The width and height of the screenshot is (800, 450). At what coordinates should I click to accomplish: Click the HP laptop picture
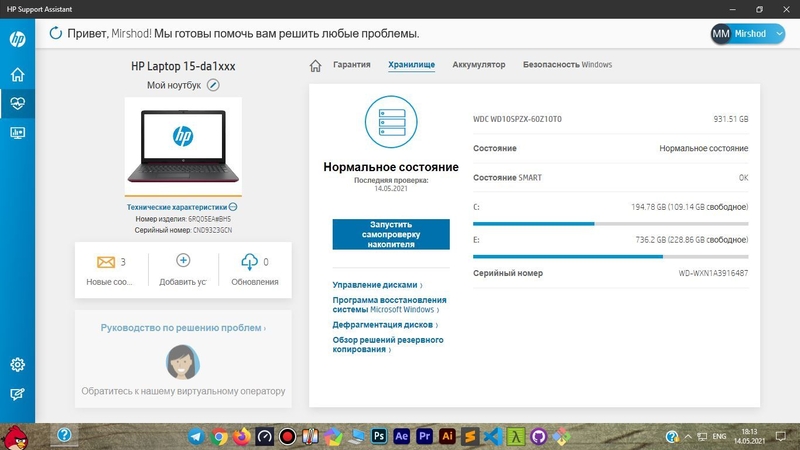pos(183,146)
